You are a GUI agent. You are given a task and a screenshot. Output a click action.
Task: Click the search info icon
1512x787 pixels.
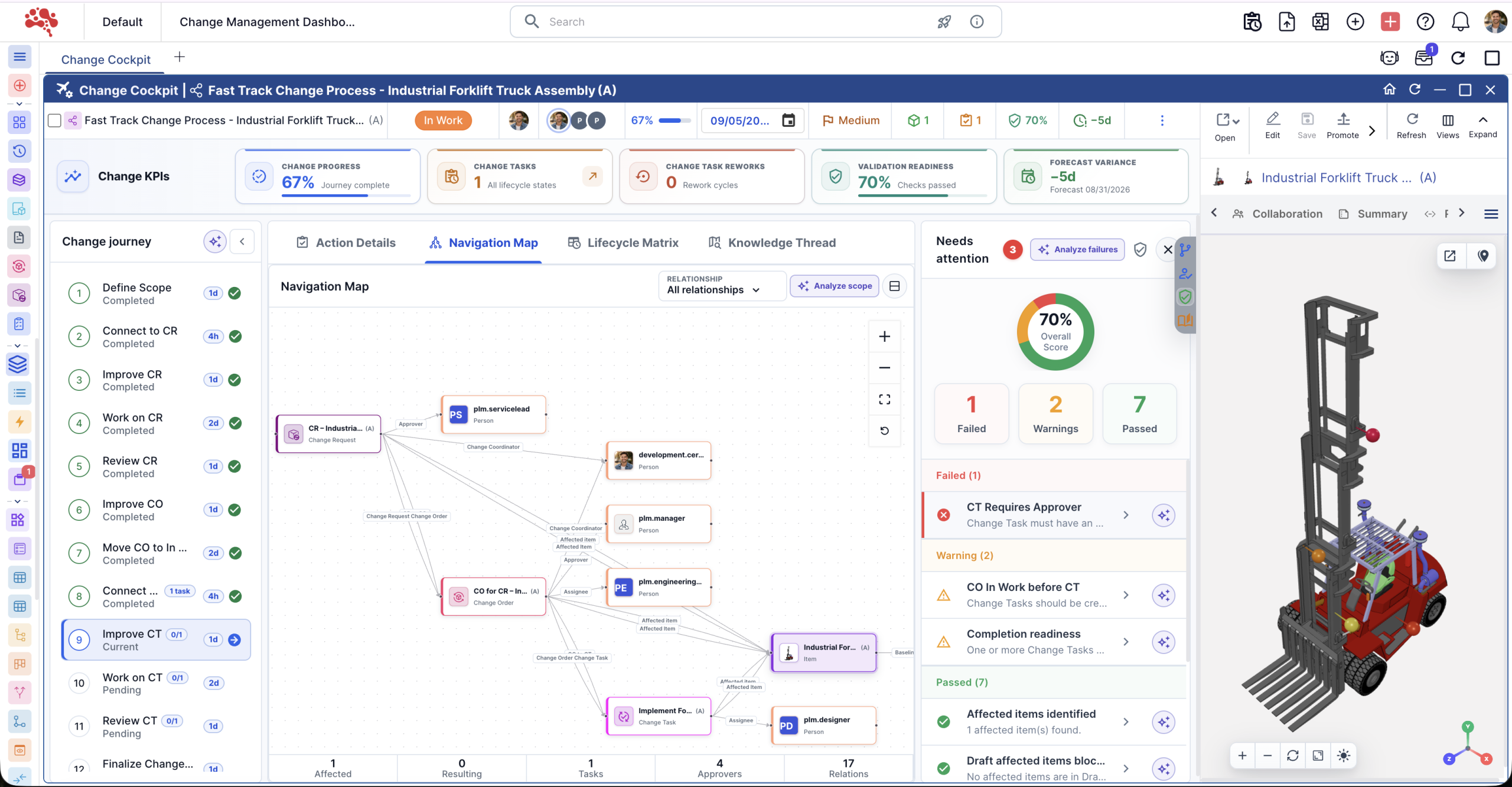point(977,22)
